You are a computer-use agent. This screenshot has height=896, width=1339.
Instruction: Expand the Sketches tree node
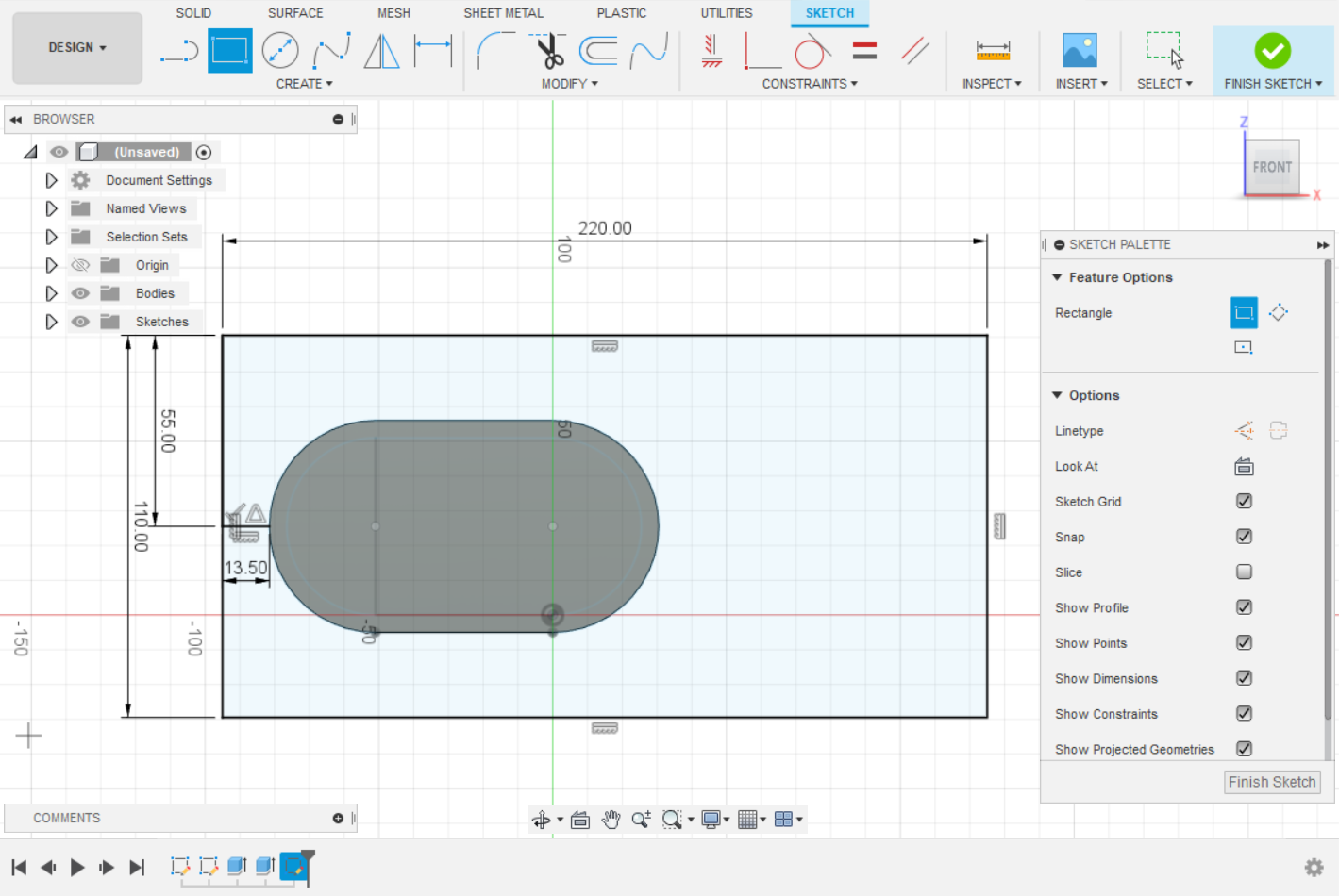[52, 322]
